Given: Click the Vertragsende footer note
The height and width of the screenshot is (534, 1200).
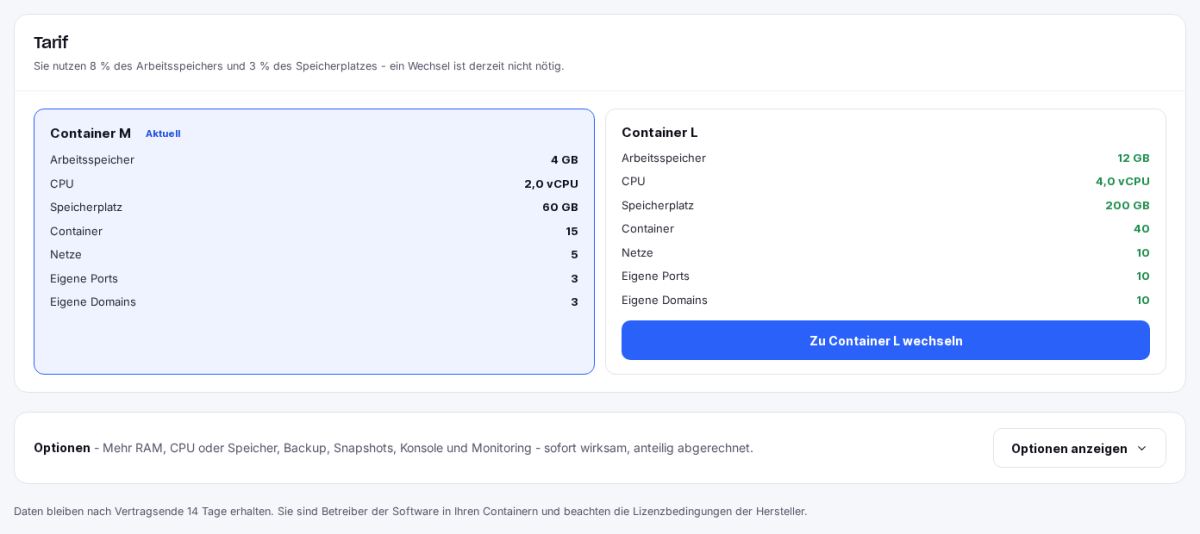Looking at the screenshot, I should click(x=410, y=511).
